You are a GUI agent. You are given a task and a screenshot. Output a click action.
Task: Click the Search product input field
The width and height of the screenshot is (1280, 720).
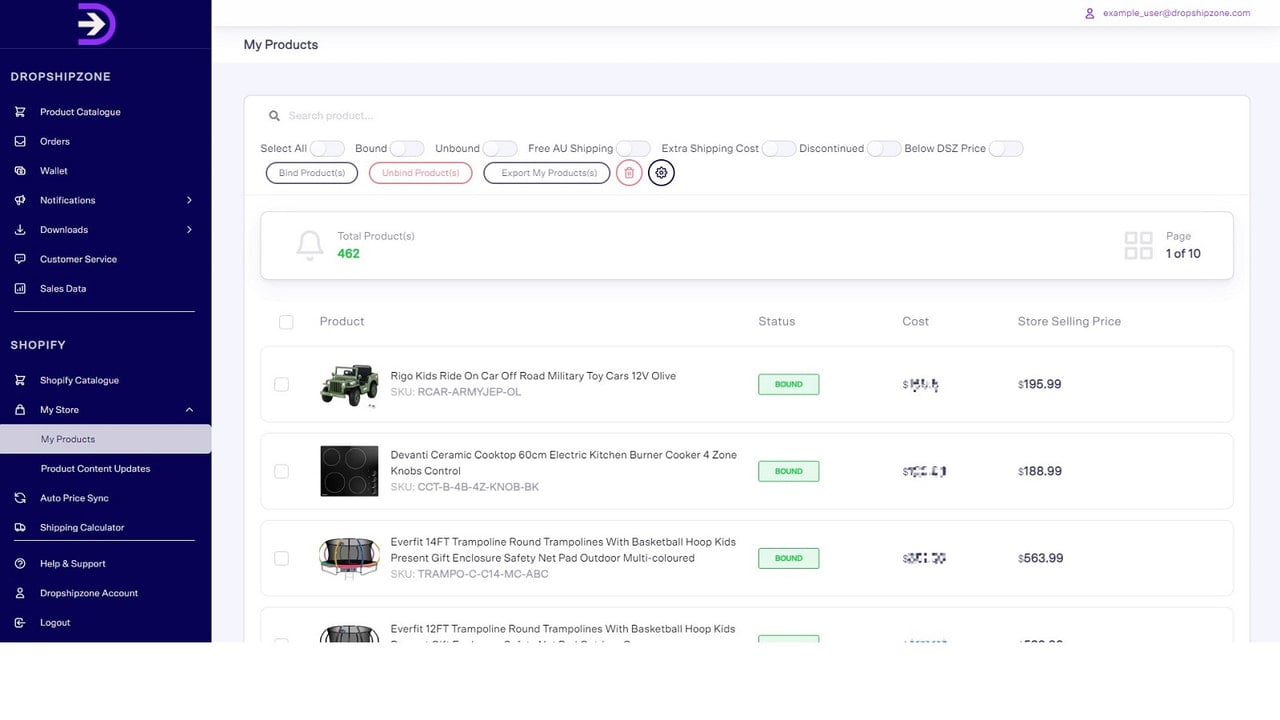760,116
